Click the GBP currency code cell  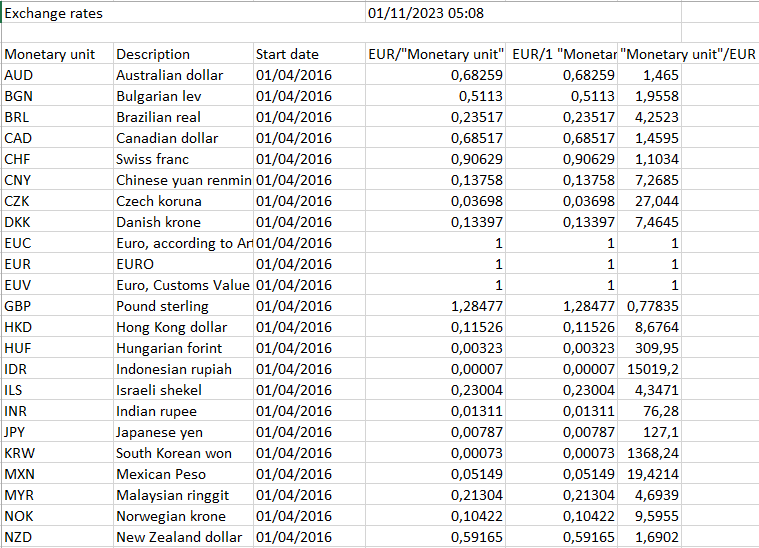coord(20,306)
